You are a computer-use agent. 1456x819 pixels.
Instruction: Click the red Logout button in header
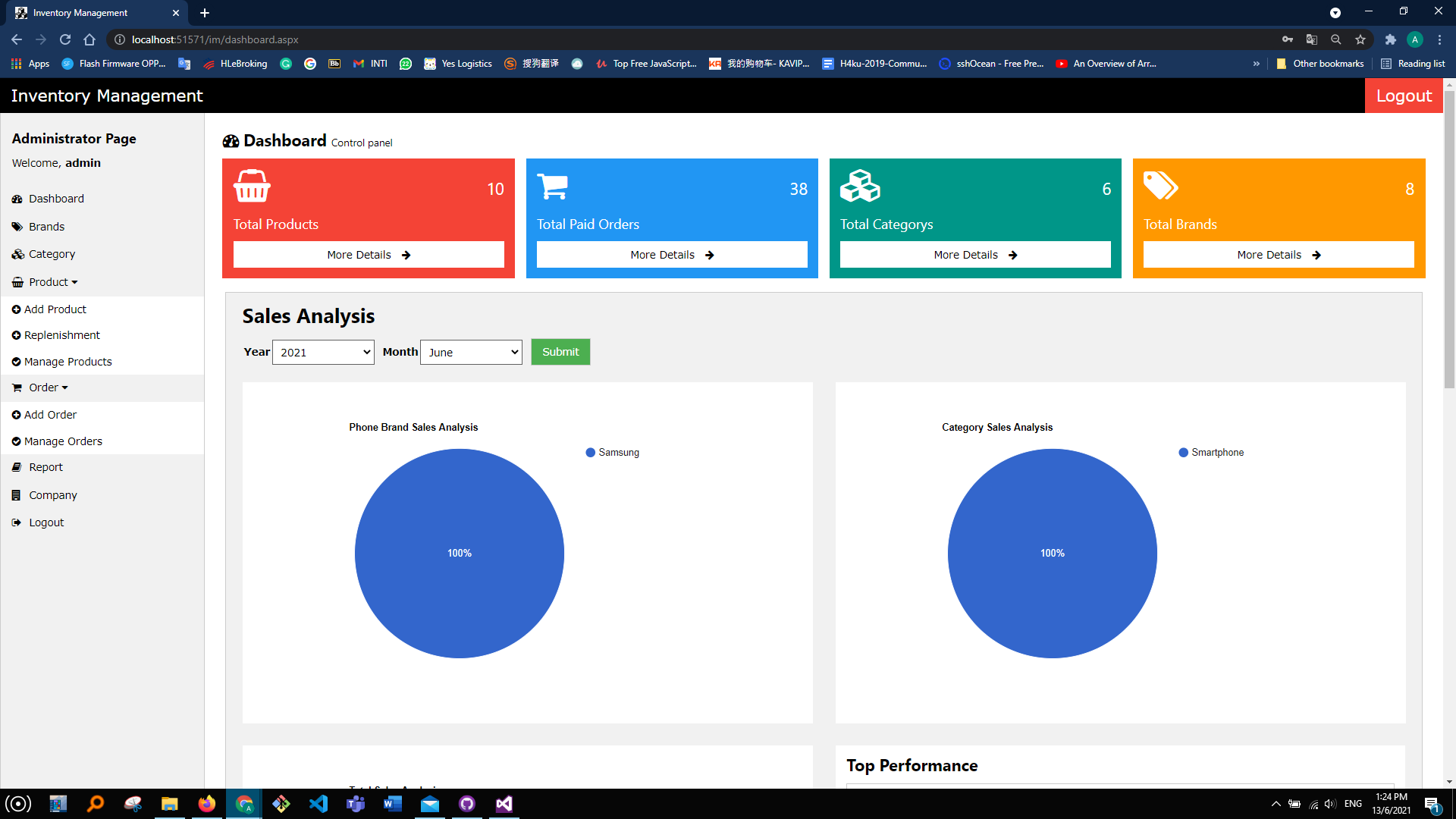[1404, 96]
